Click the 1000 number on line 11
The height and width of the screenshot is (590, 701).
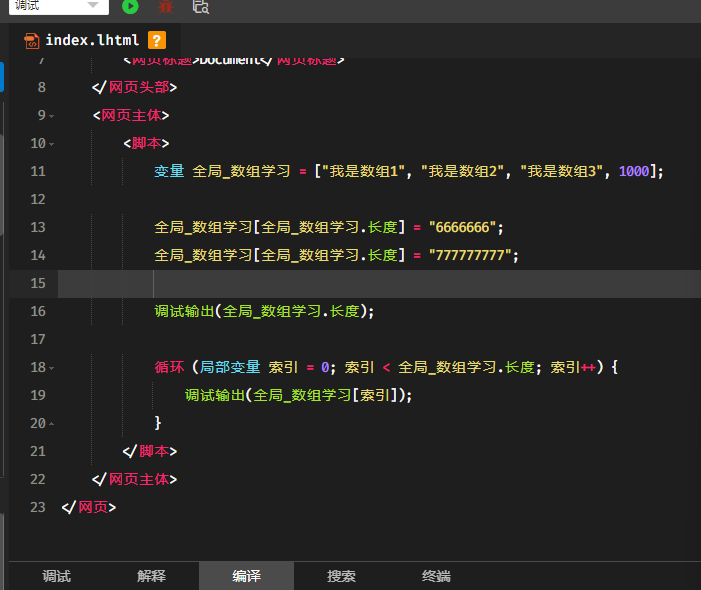pyautogui.click(x=634, y=171)
